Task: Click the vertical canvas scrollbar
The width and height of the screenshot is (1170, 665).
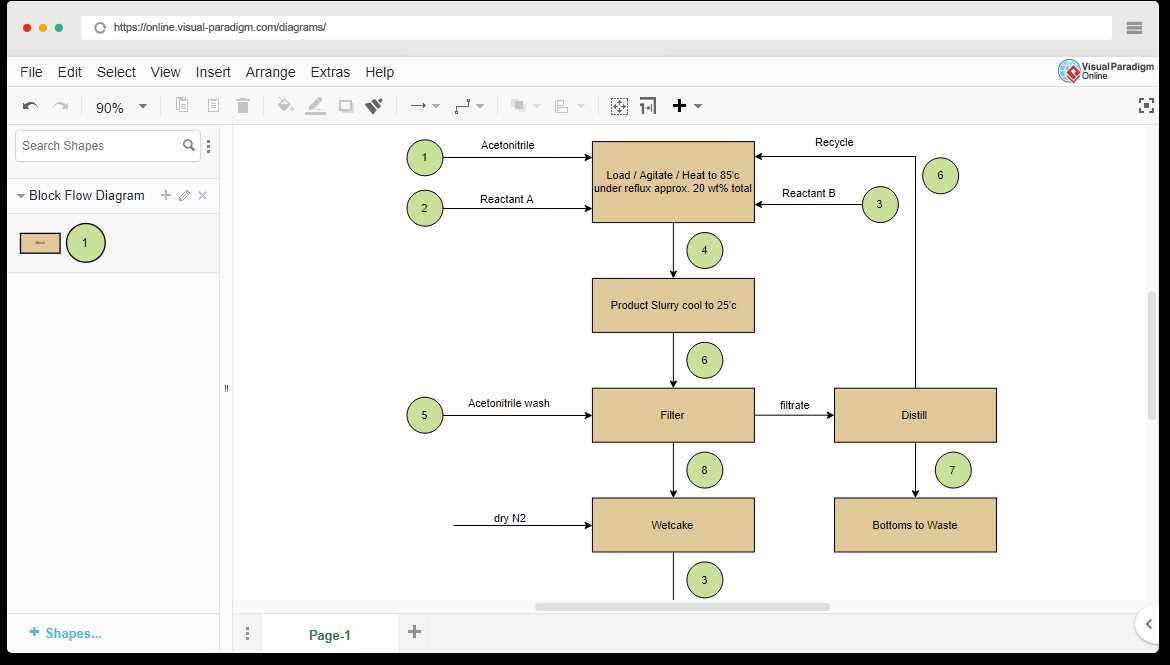Action: [x=1152, y=355]
